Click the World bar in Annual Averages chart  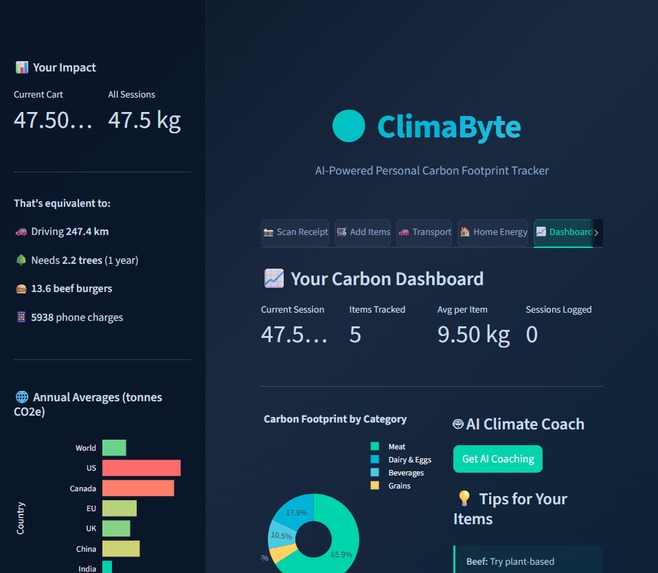pos(114,447)
